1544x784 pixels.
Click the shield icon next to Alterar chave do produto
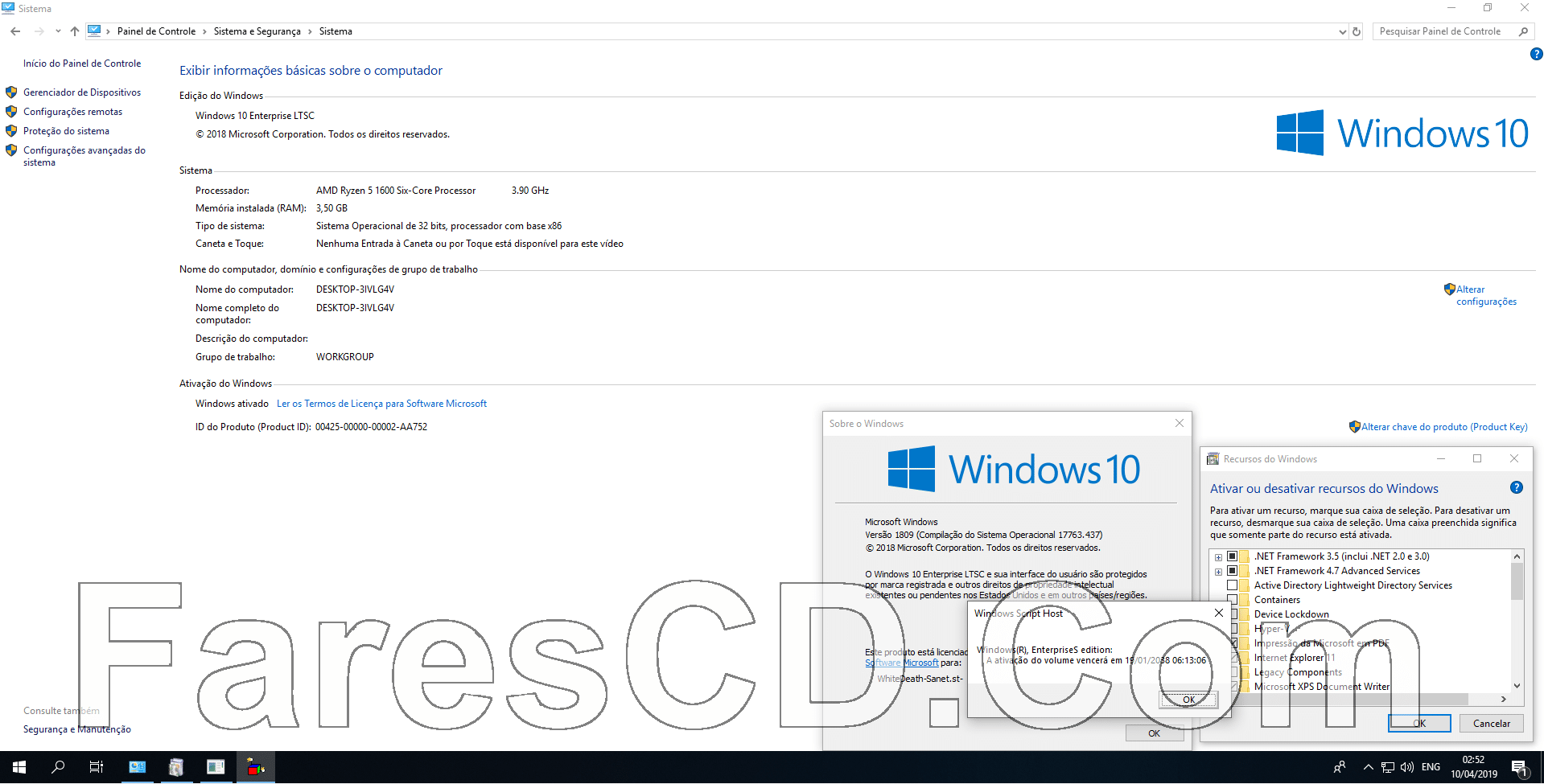(1355, 427)
